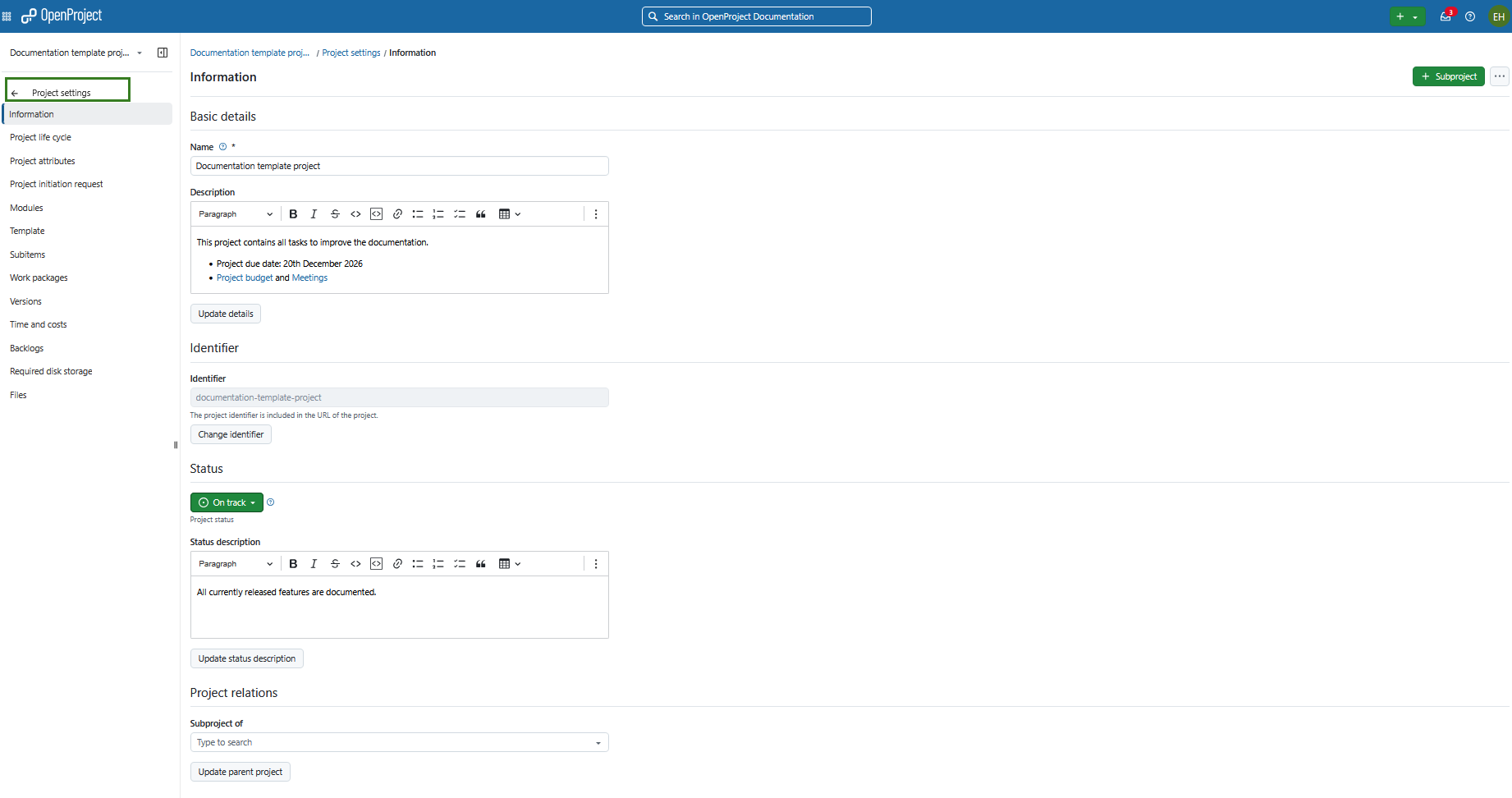Open Modules settings

click(x=87, y=208)
